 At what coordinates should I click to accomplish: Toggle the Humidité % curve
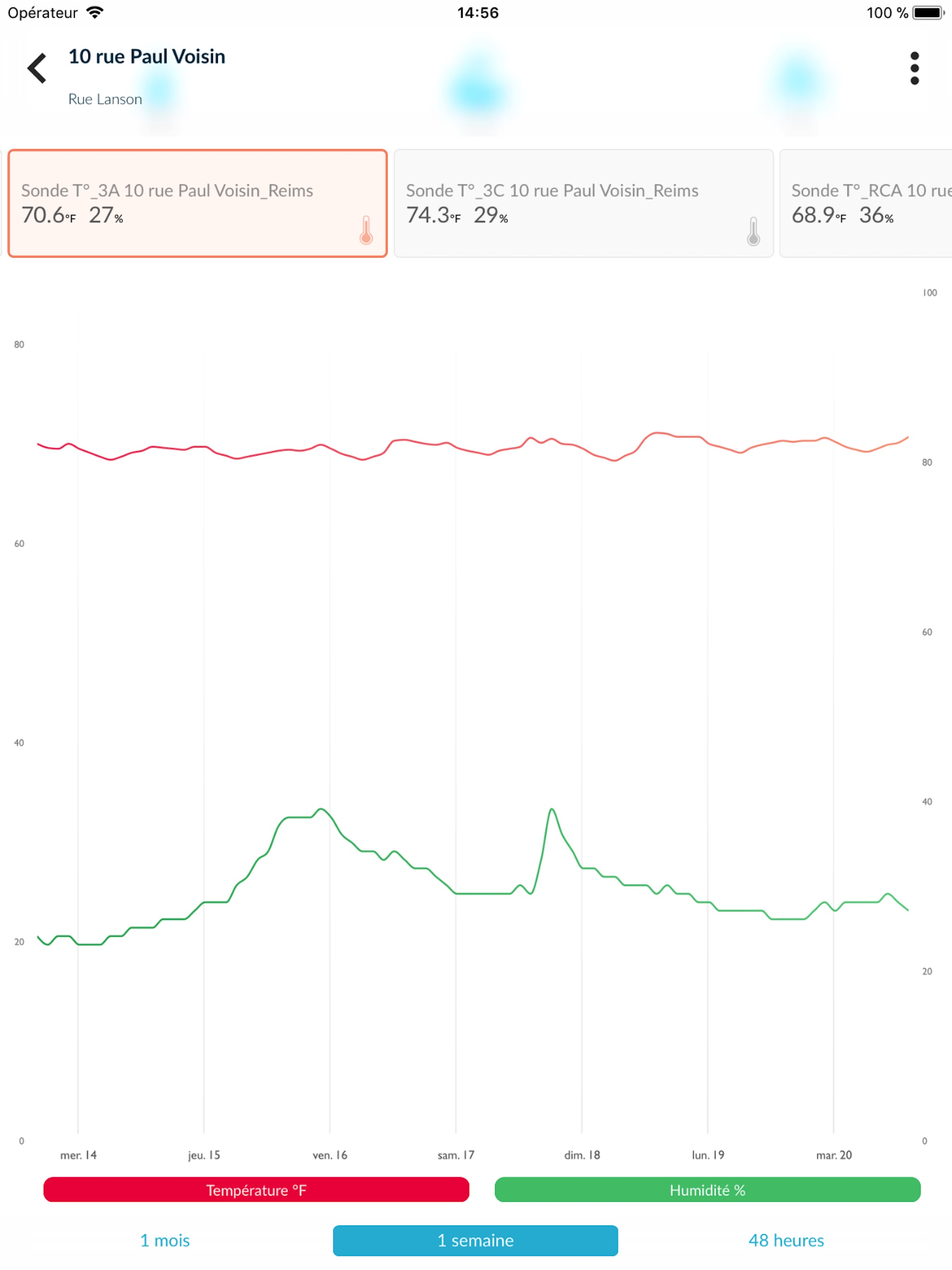(707, 1189)
